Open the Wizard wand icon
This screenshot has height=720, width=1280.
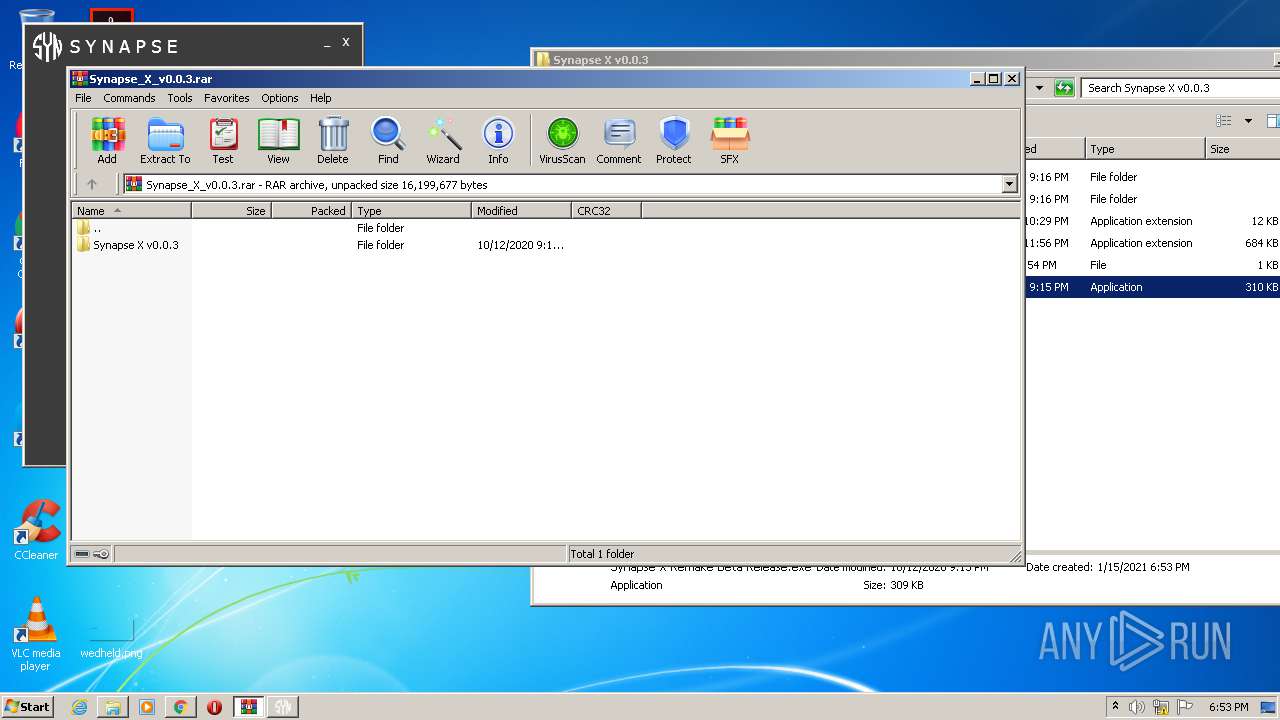pos(443,140)
